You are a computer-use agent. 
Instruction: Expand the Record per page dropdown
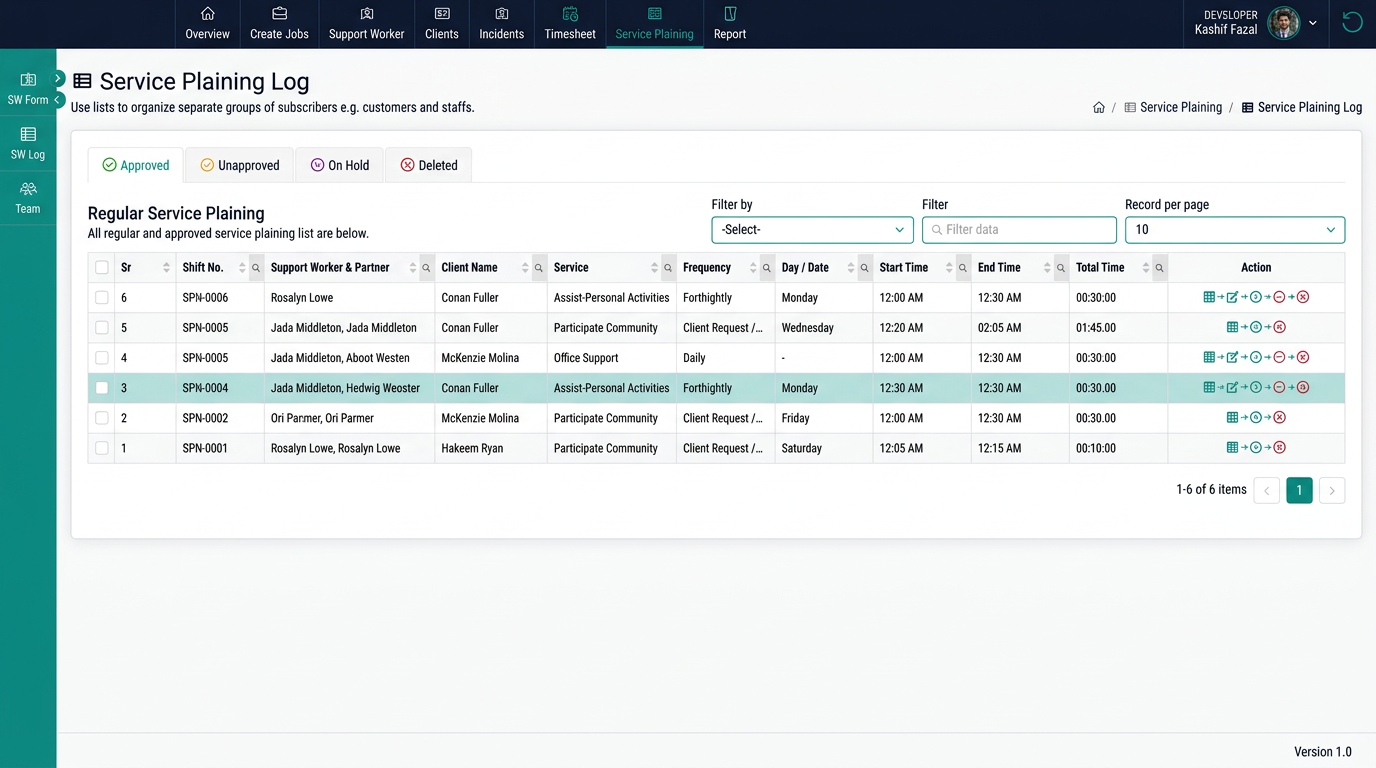tap(1234, 230)
